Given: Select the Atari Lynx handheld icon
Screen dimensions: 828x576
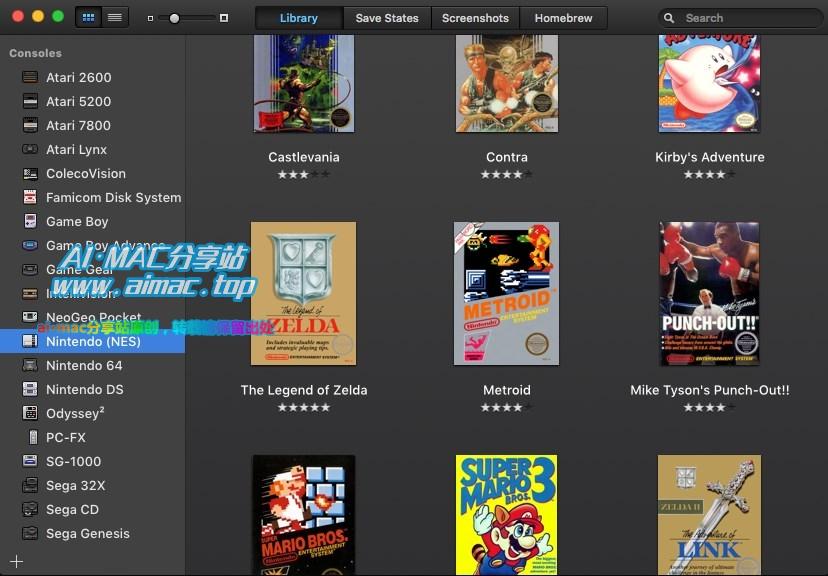Looking at the screenshot, I should pos(30,149).
